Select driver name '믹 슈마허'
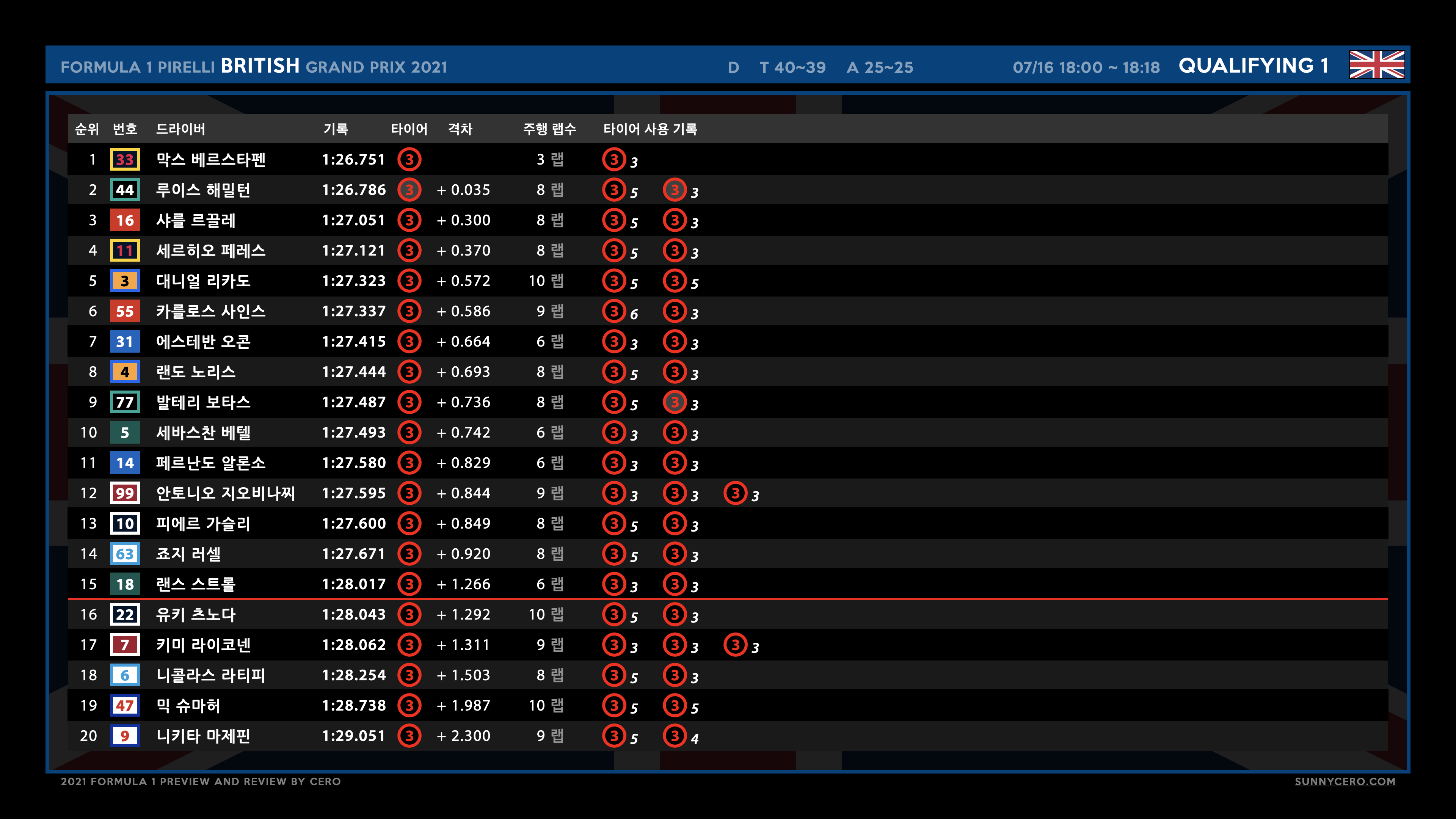Image resolution: width=1456 pixels, height=819 pixels. pyautogui.click(x=188, y=705)
